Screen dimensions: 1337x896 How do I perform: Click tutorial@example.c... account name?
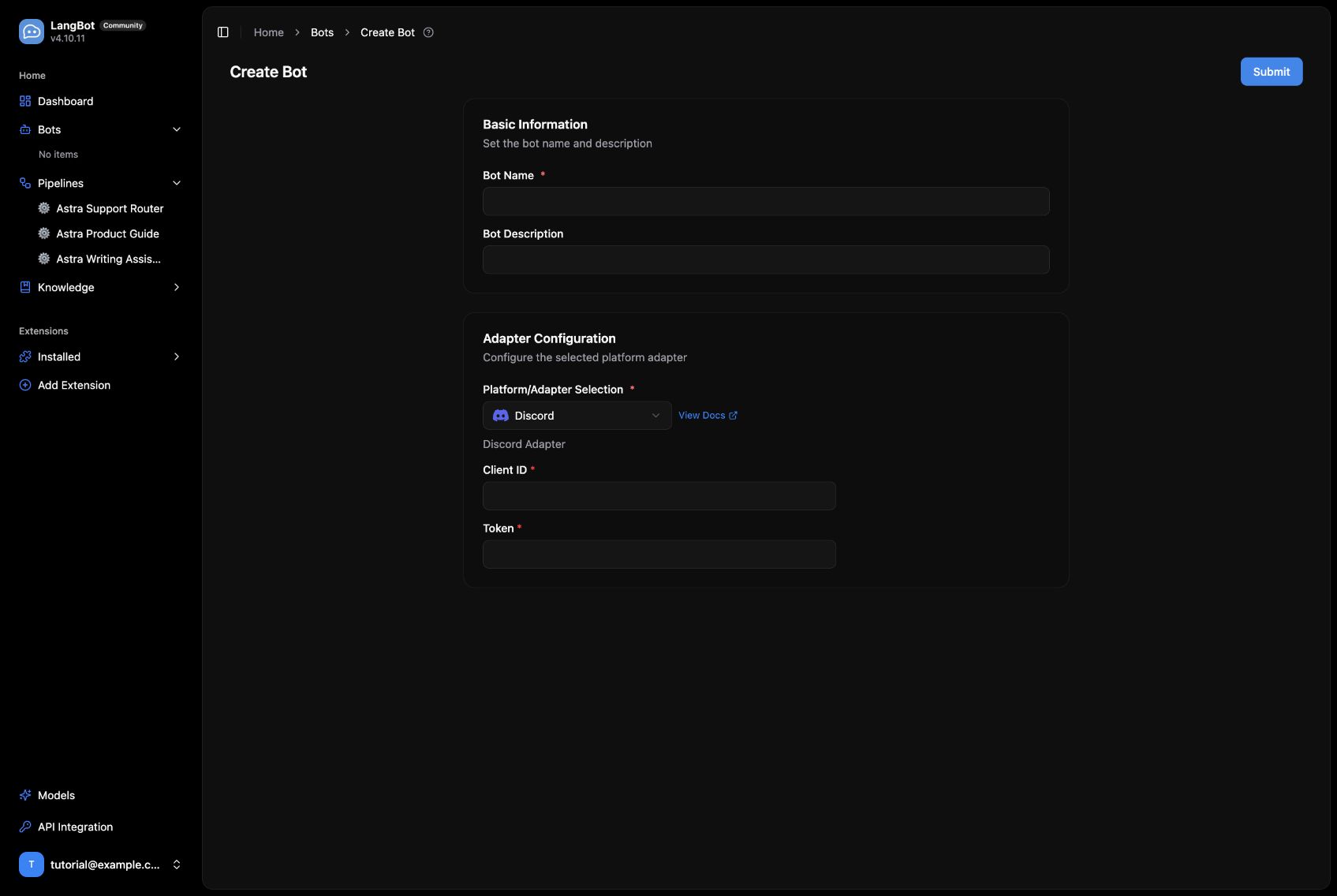[105, 864]
